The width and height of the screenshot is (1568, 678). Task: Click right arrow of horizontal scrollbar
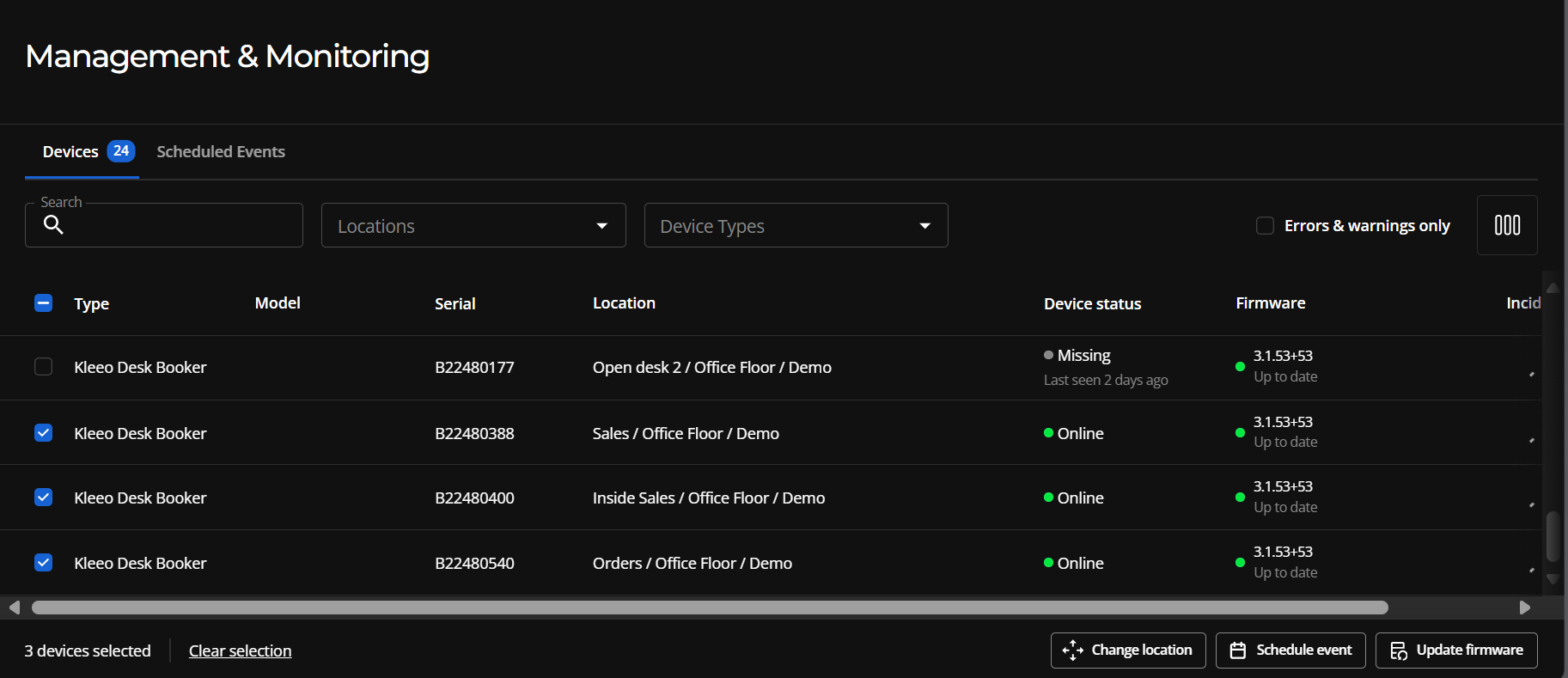[x=1525, y=608]
